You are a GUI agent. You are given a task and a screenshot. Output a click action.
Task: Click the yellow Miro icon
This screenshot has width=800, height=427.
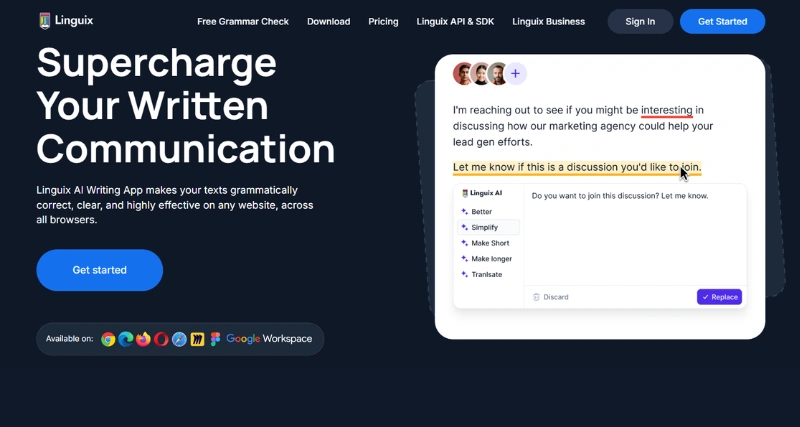coord(198,339)
